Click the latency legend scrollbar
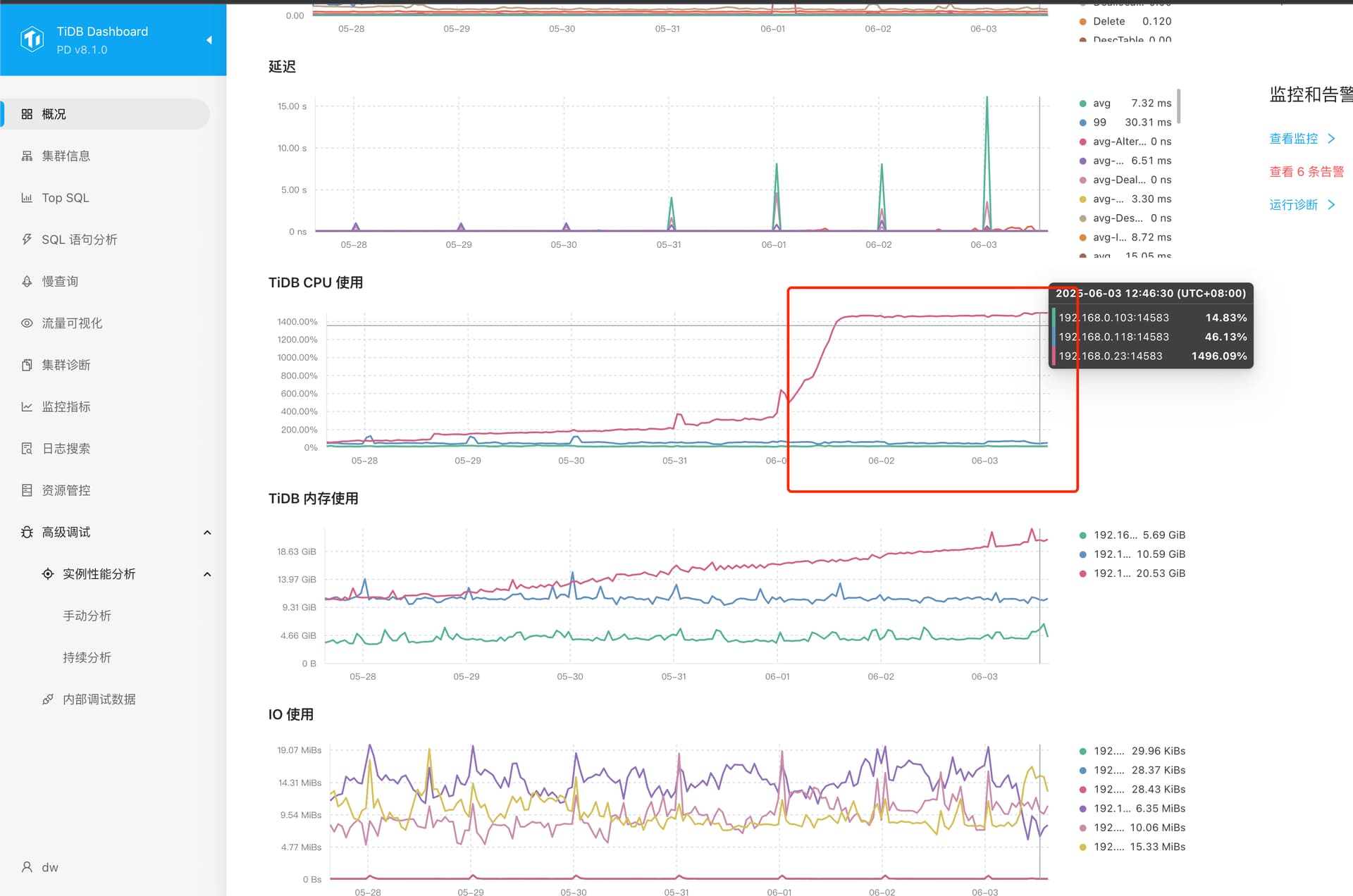 pos(1178,106)
